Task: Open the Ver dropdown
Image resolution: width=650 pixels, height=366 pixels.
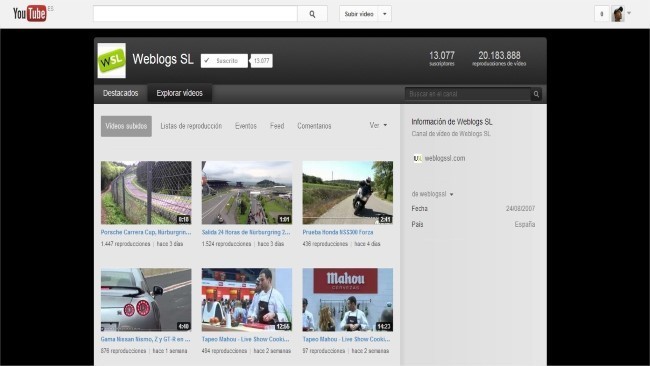Action: (378, 125)
